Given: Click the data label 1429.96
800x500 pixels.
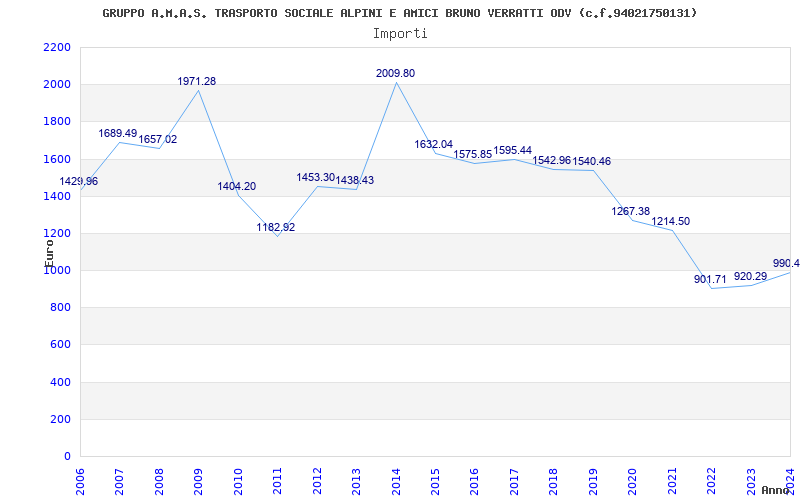Looking at the screenshot, I should (79, 181).
